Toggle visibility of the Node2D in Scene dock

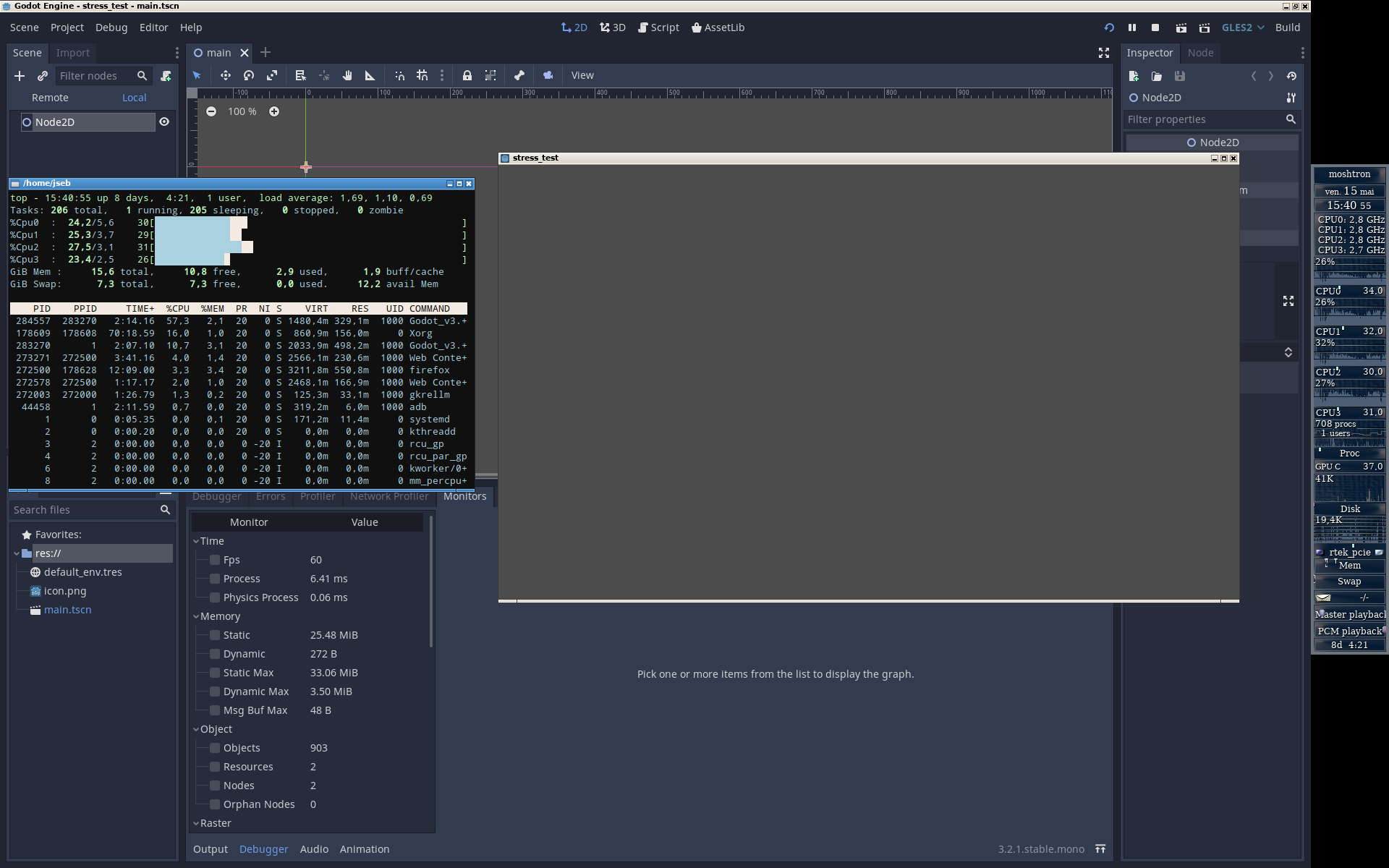pos(163,122)
